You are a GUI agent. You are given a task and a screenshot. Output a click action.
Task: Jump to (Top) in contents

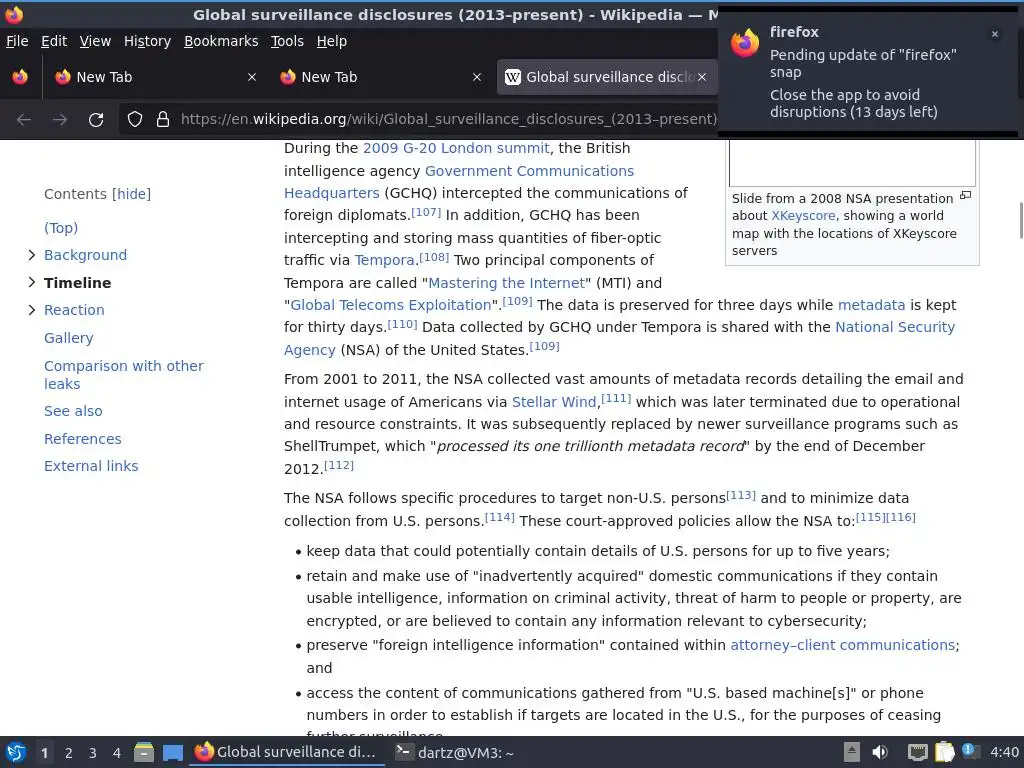[x=61, y=228]
